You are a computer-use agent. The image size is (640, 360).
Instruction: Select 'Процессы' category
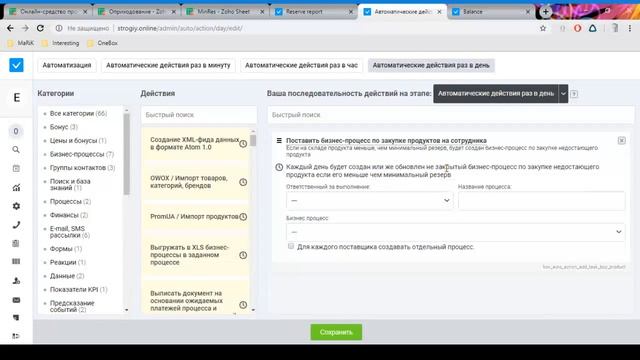point(70,202)
